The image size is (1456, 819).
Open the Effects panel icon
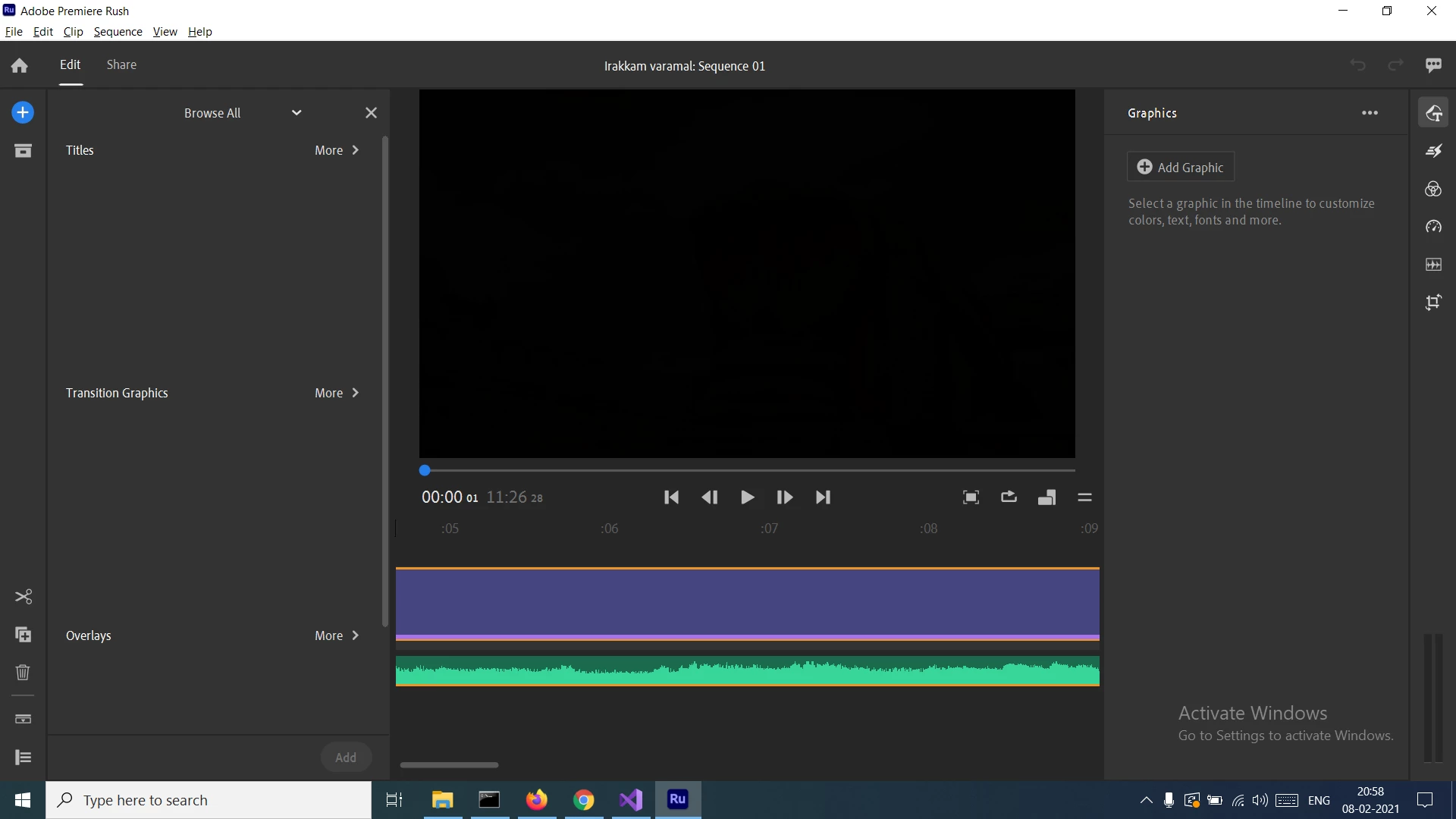(1433, 151)
